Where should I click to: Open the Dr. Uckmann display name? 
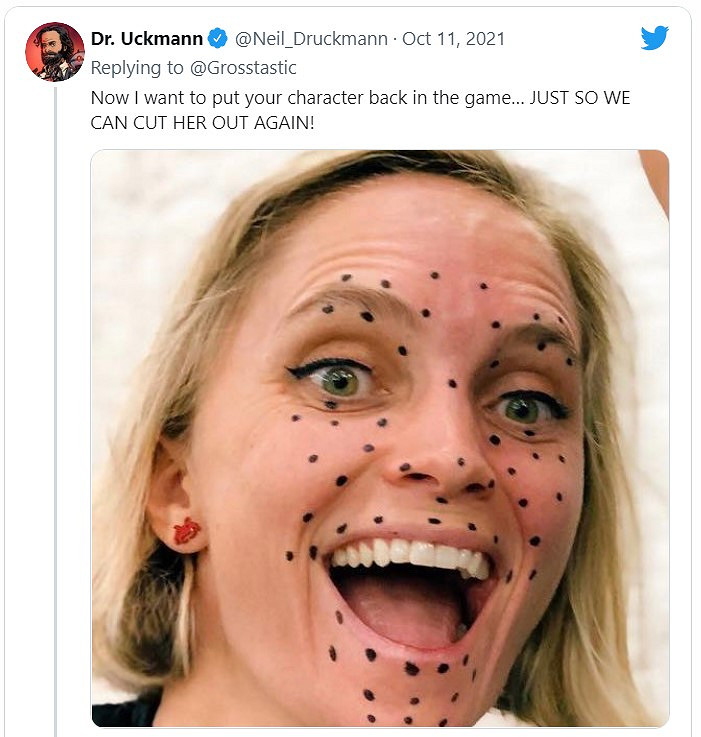pos(147,39)
